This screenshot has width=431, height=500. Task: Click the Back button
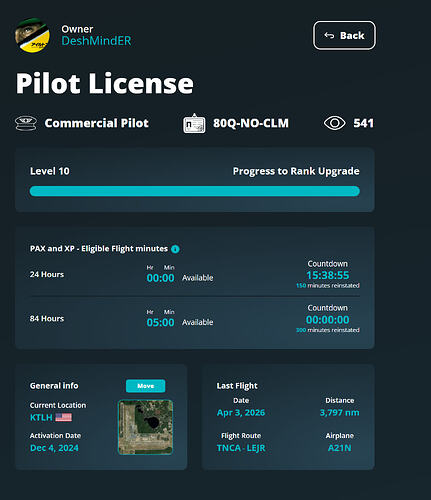[x=344, y=35]
